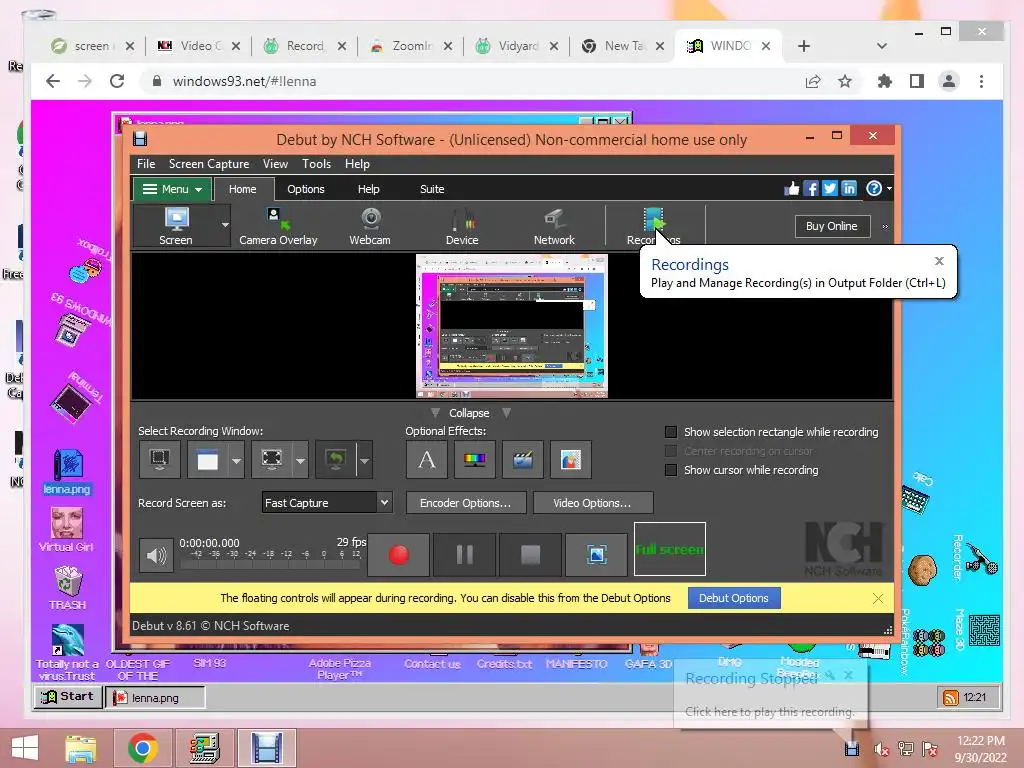1024x768 pixels.
Task: Expand the toolbar overflow chevron
Action: coord(886,227)
